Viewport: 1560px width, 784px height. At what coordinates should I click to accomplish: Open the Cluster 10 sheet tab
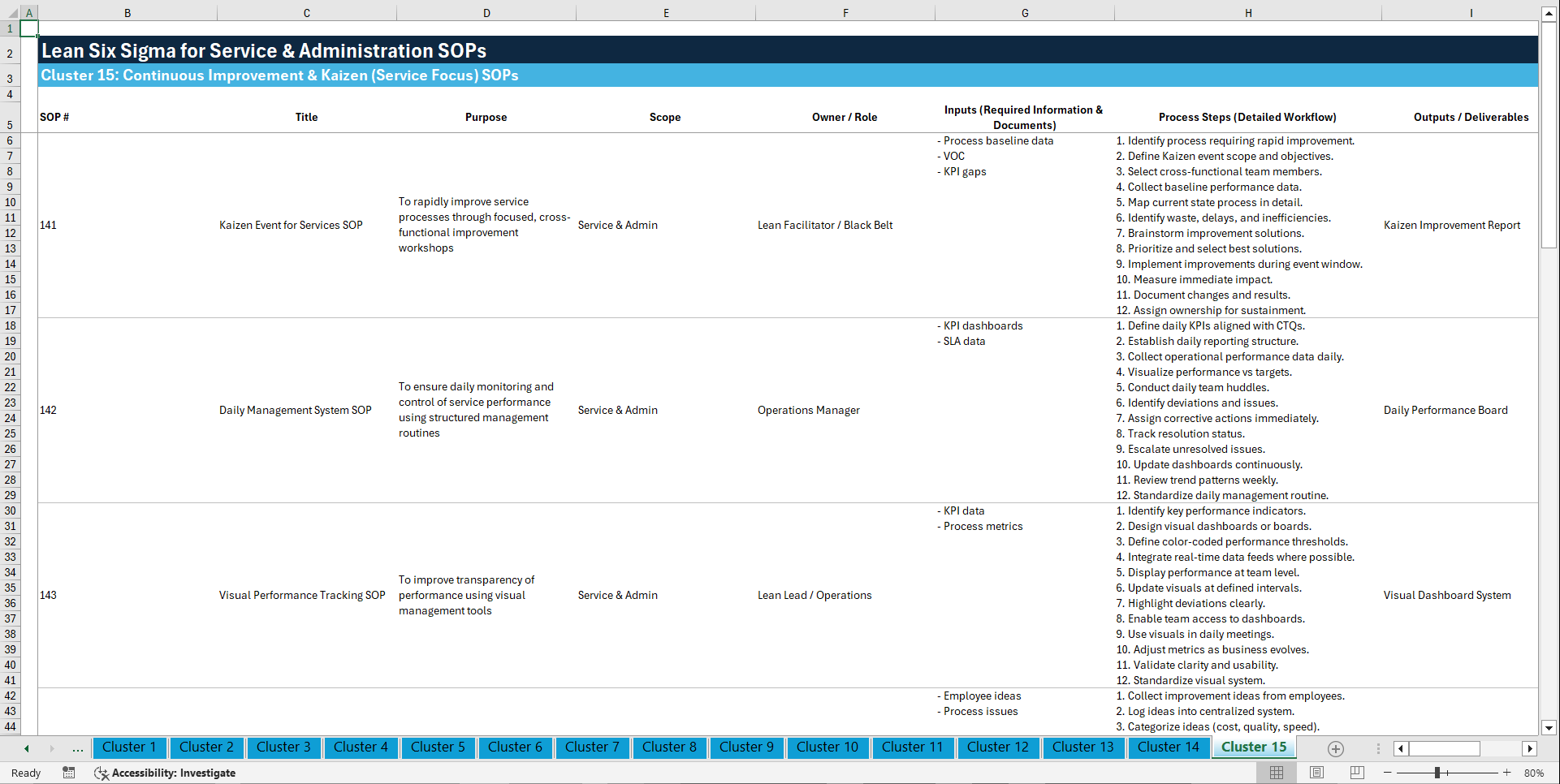point(828,747)
